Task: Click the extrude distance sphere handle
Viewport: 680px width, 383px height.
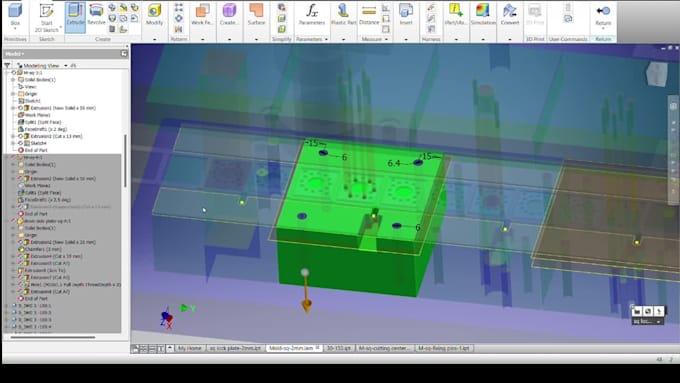Action: (305, 272)
